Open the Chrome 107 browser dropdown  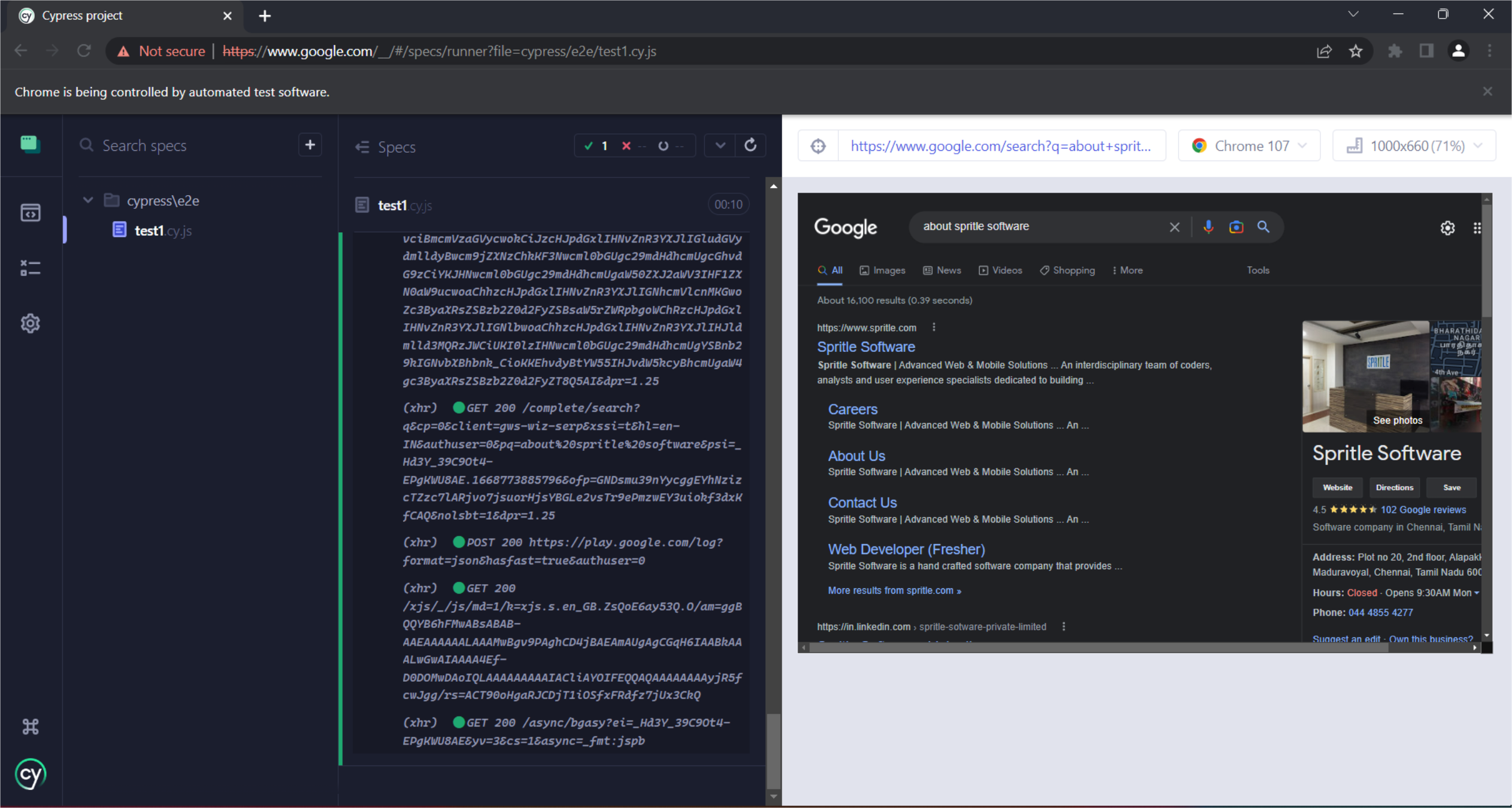(x=1249, y=146)
